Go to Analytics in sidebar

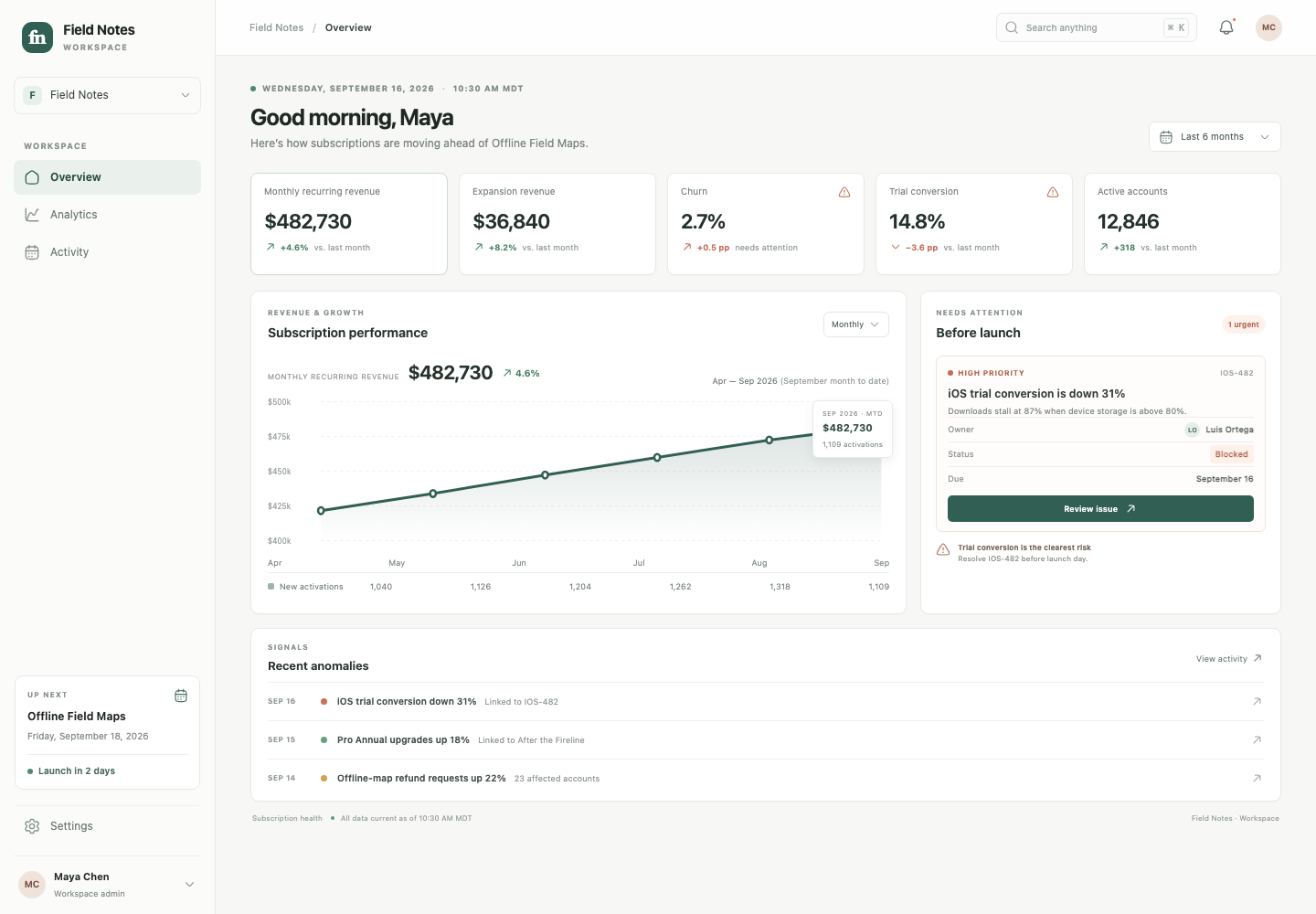coord(107,215)
